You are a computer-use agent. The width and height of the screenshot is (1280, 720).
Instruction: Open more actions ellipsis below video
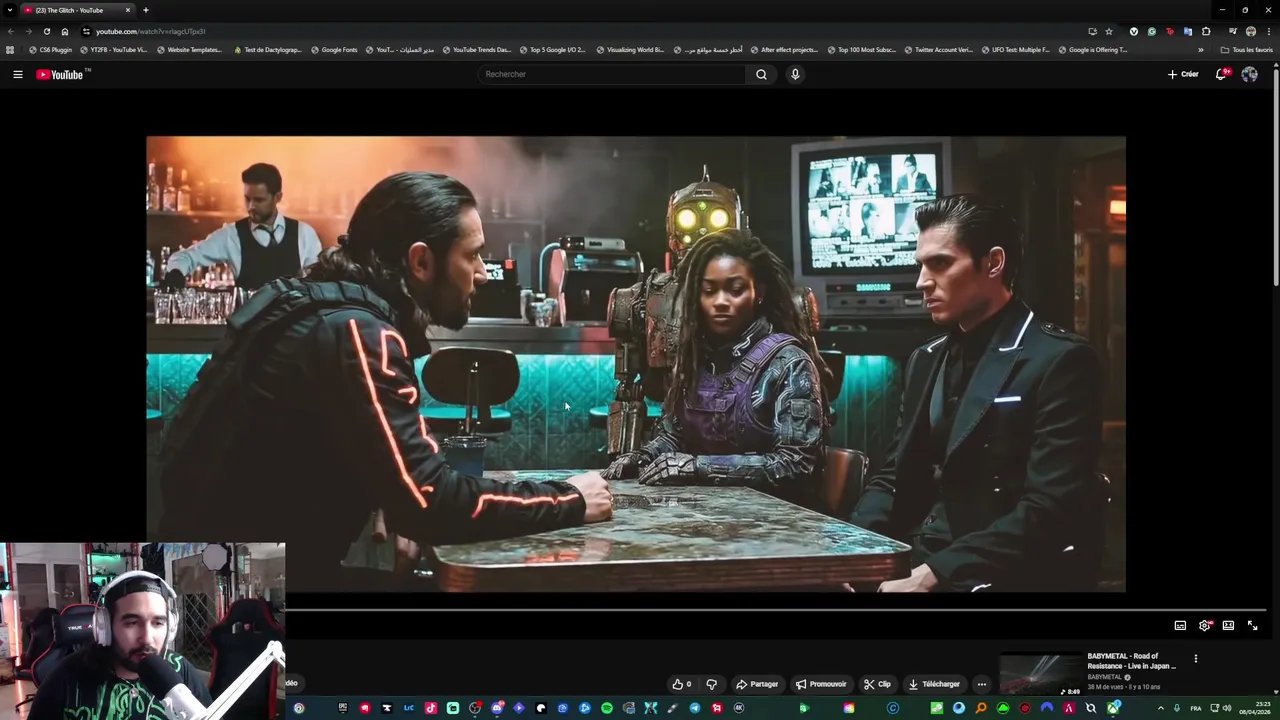pyautogui.click(x=982, y=684)
